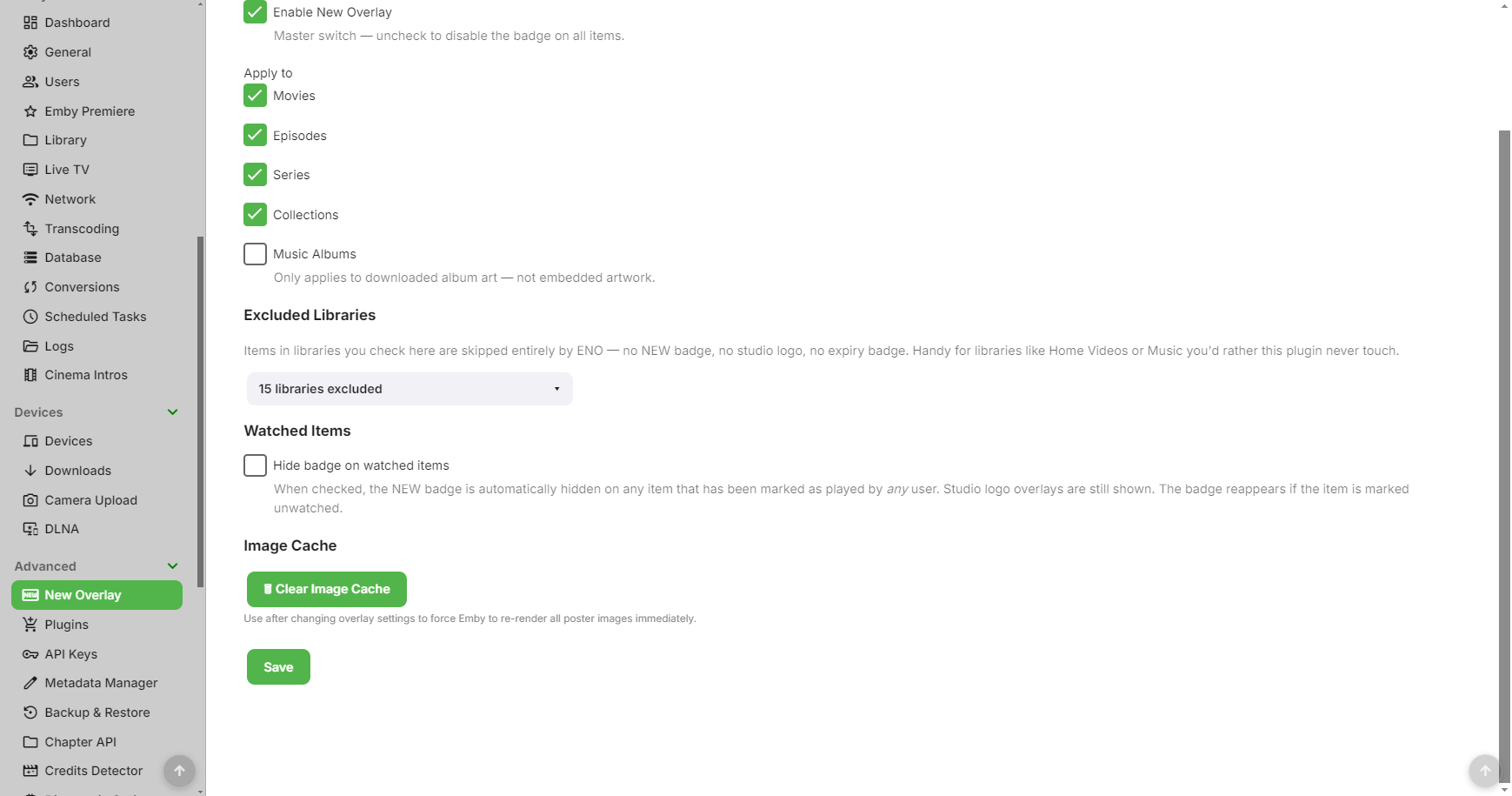Go to Backup & Restore page

point(97,712)
